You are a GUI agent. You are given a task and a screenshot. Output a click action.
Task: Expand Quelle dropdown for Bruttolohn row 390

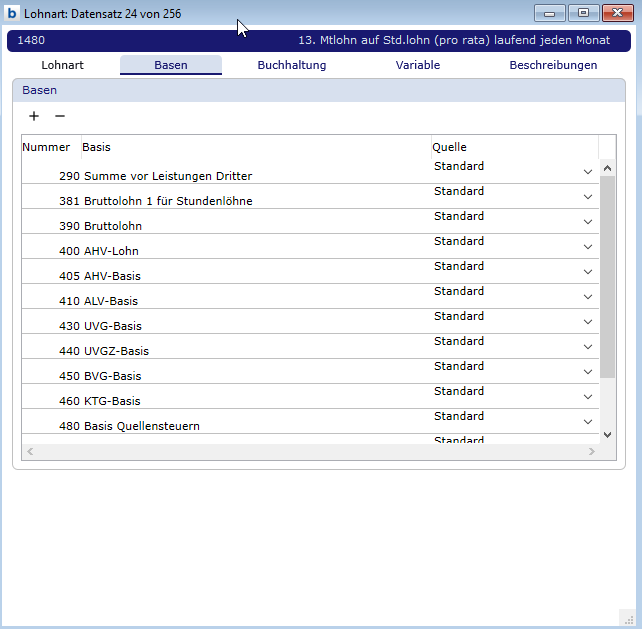[x=588, y=222]
